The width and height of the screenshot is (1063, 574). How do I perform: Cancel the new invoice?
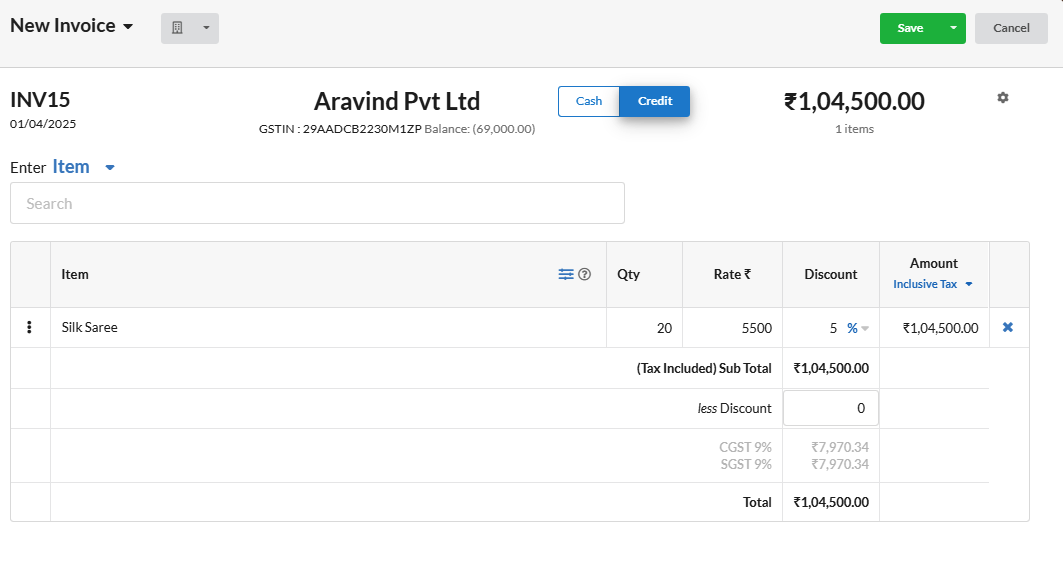[x=1011, y=28]
